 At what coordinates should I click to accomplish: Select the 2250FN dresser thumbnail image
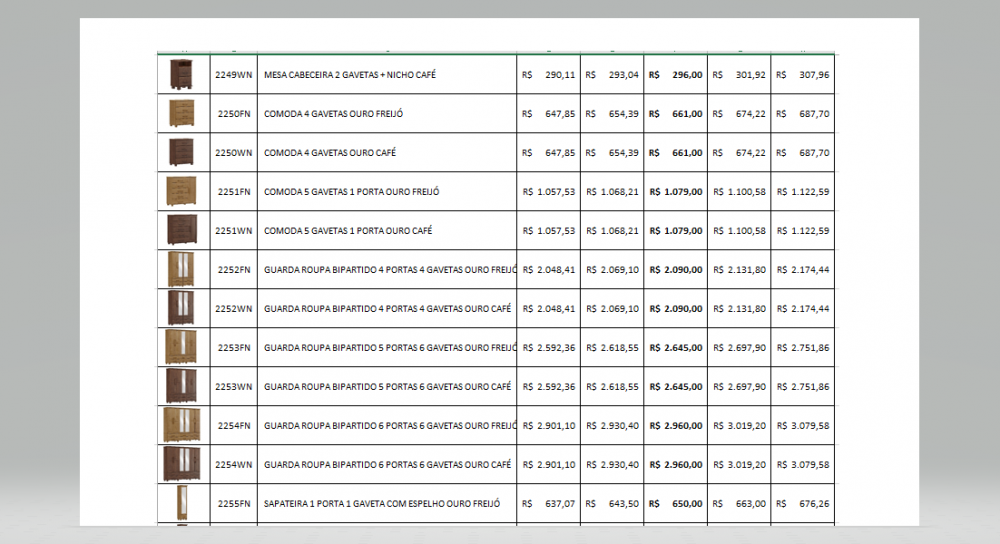[181, 113]
